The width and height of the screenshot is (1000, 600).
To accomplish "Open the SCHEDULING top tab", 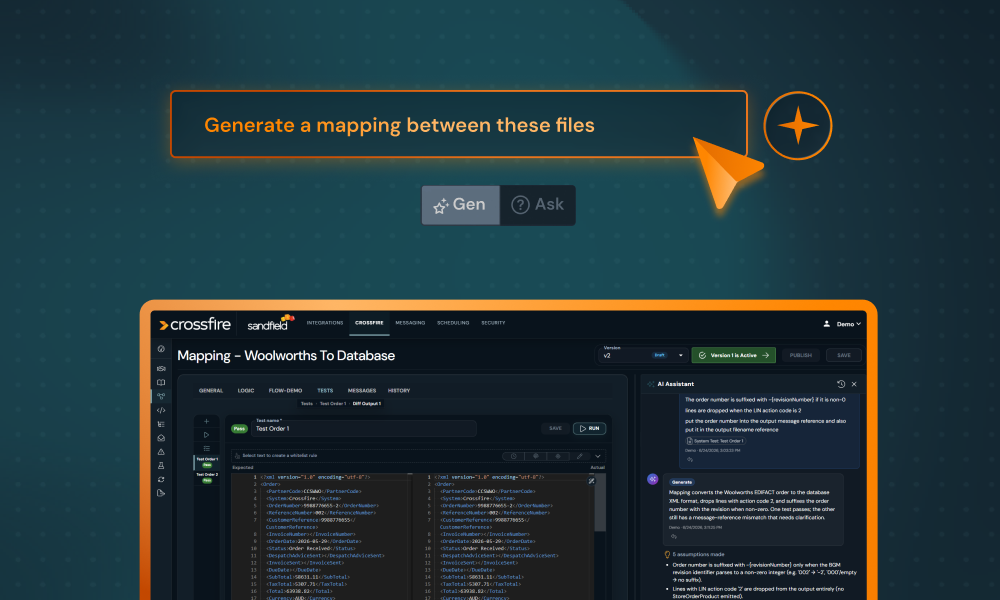I will click(x=453, y=323).
